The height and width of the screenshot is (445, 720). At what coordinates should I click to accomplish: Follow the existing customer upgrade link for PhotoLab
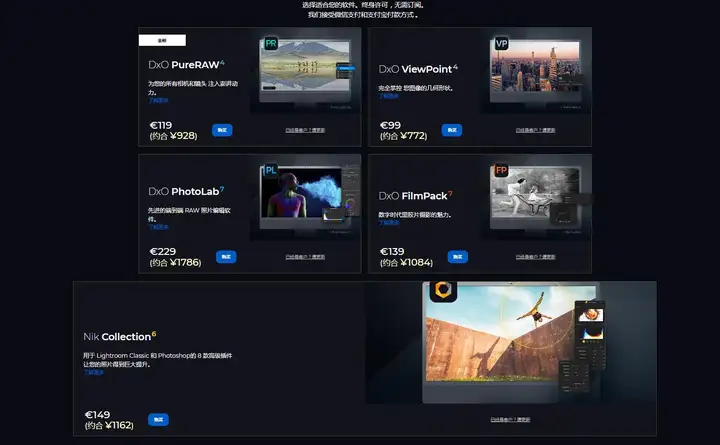305,257
